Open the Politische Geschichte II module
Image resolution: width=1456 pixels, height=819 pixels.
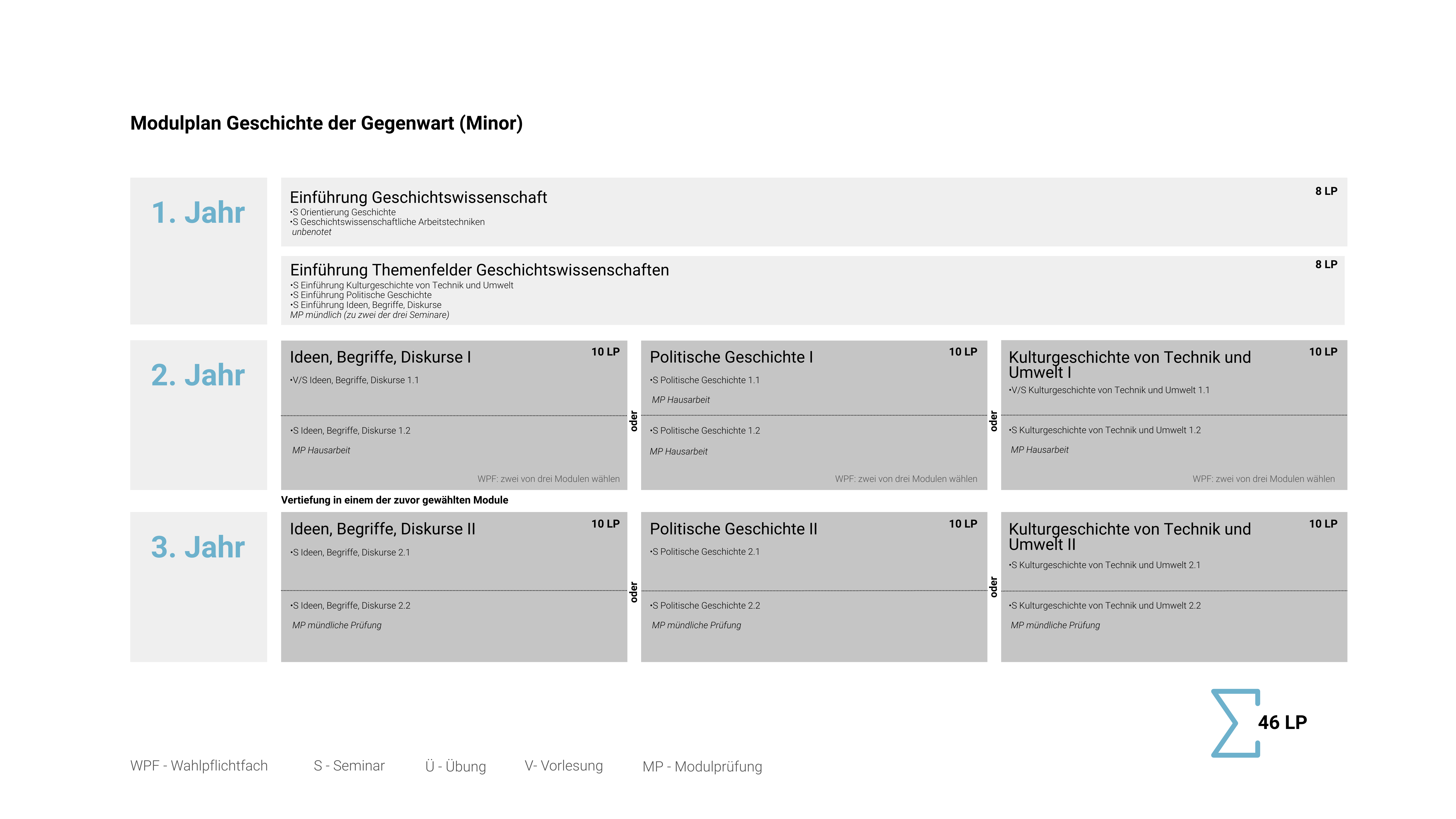tap(814, 587)
